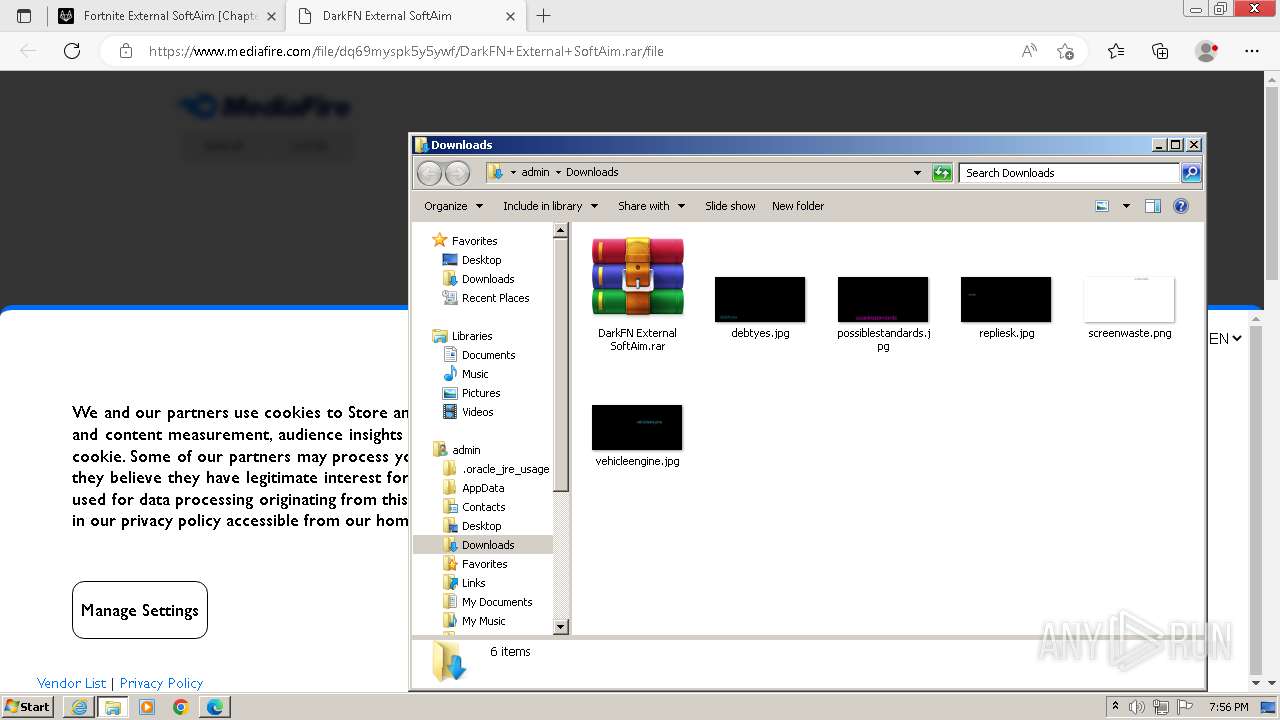Click the volume icon in system tray
Viewport: 1280px width, 720px height.
pos(1137,707)
